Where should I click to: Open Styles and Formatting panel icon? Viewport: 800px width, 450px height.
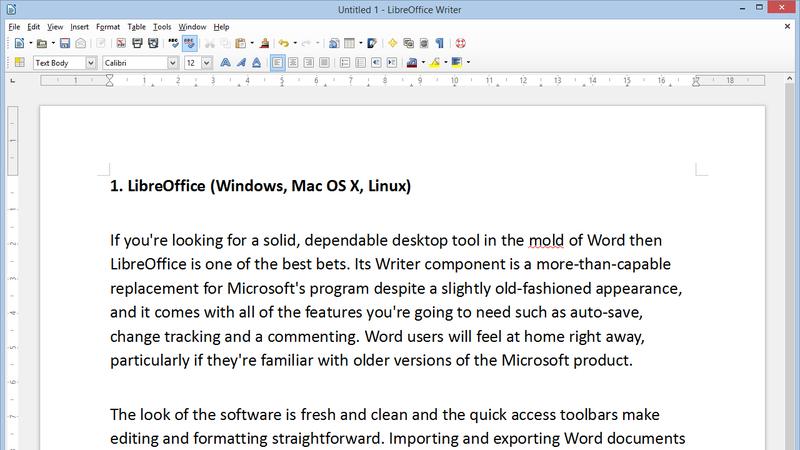[x=19, y=62]
